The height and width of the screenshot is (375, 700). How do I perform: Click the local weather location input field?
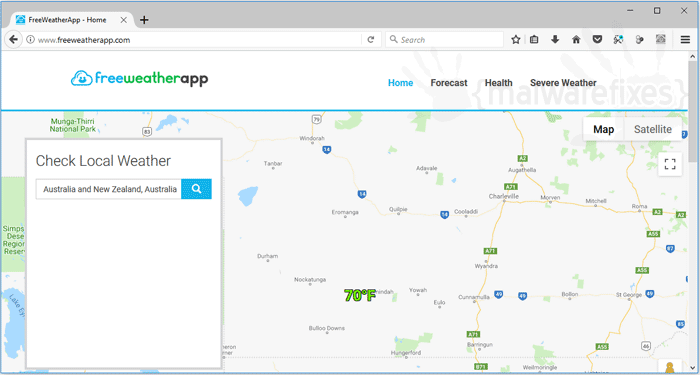coord(108,189)
